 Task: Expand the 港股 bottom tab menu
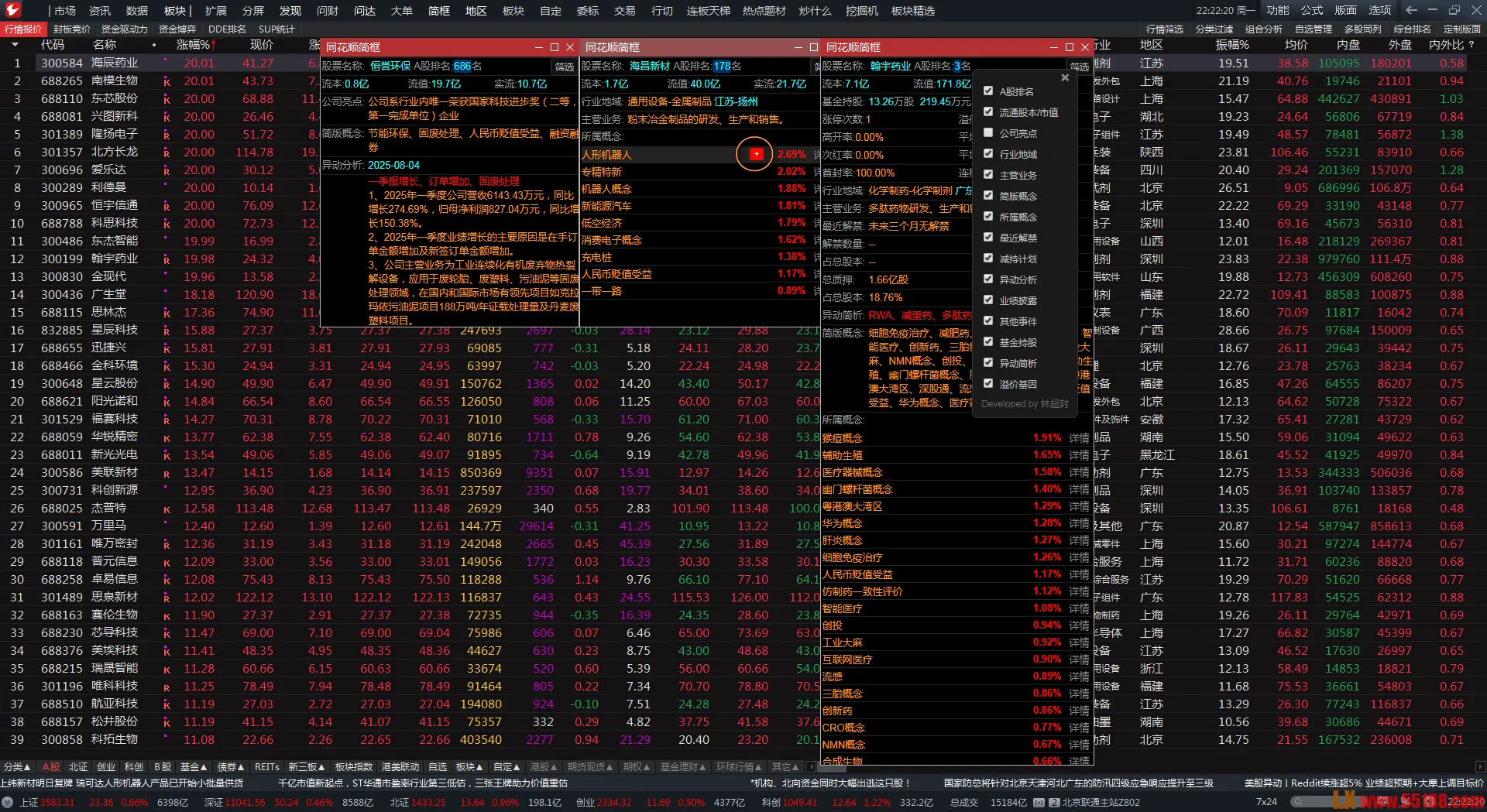pos(544,767)
